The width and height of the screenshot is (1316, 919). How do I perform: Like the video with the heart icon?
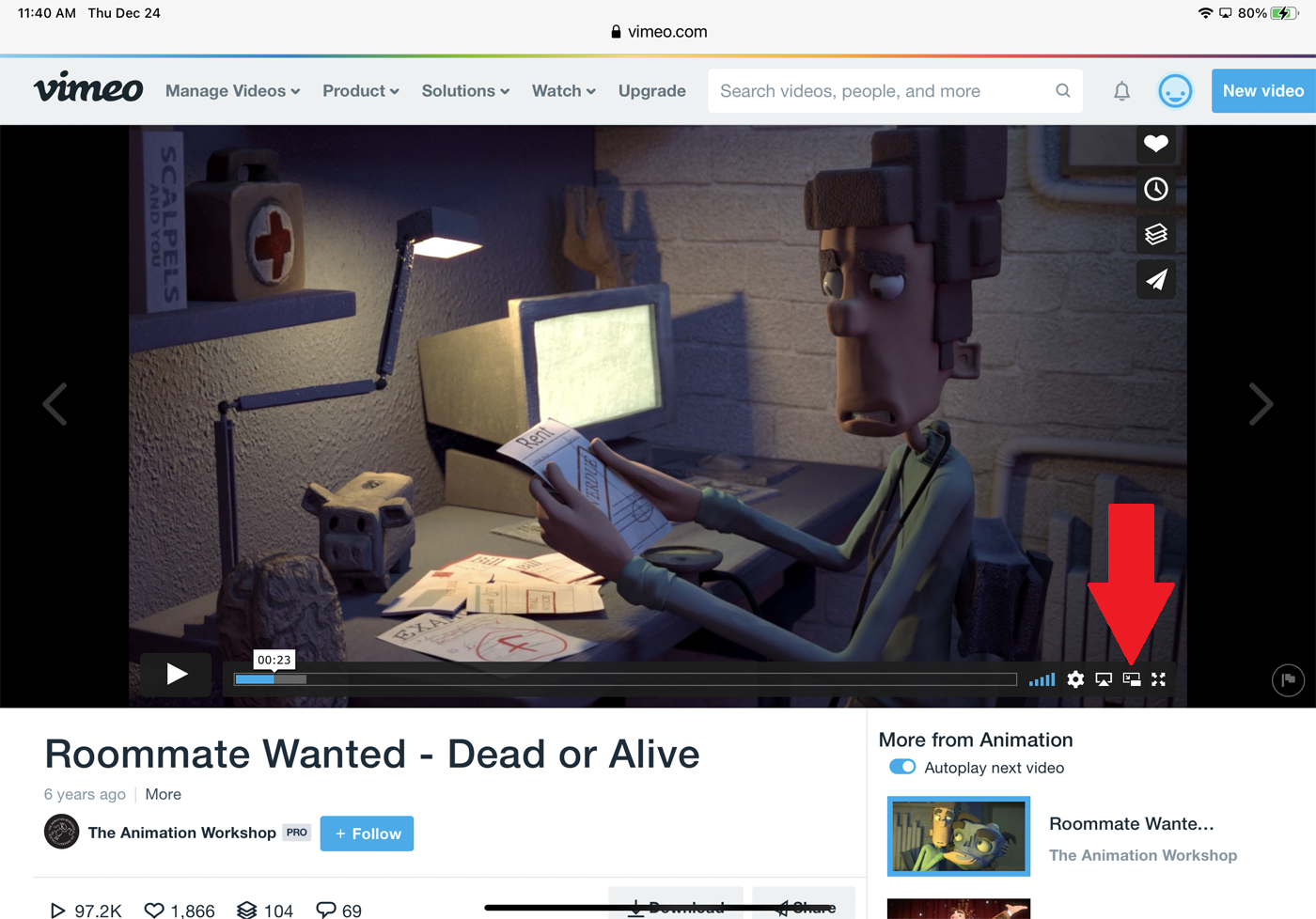click(1156, 144)
